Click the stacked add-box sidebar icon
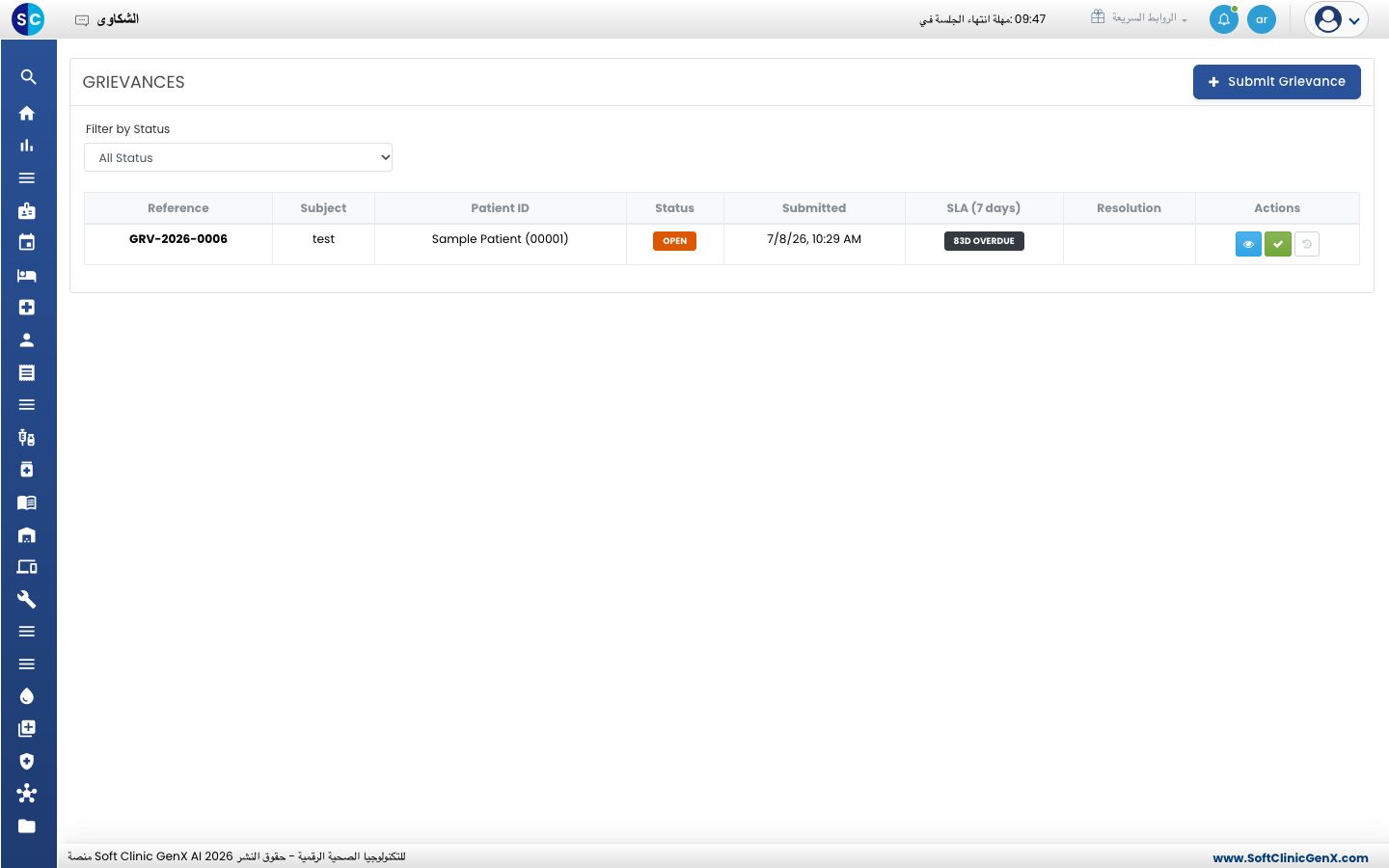The width and height of the screenshot is (1389, 868). pyautogui.click(x=27, y=729)
